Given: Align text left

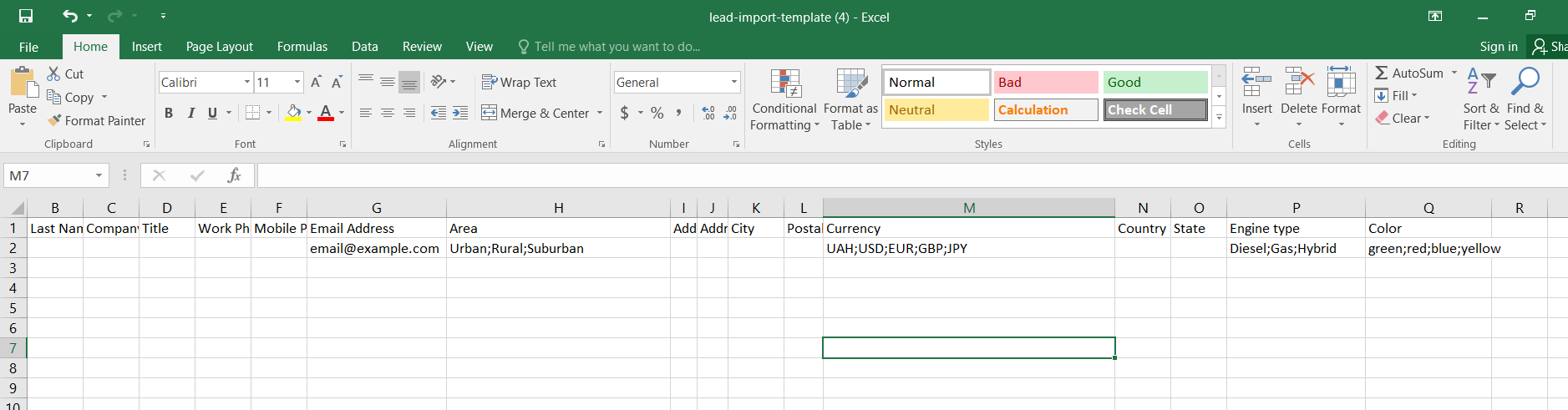Looking at the screenshot, I should coord(366,113).
